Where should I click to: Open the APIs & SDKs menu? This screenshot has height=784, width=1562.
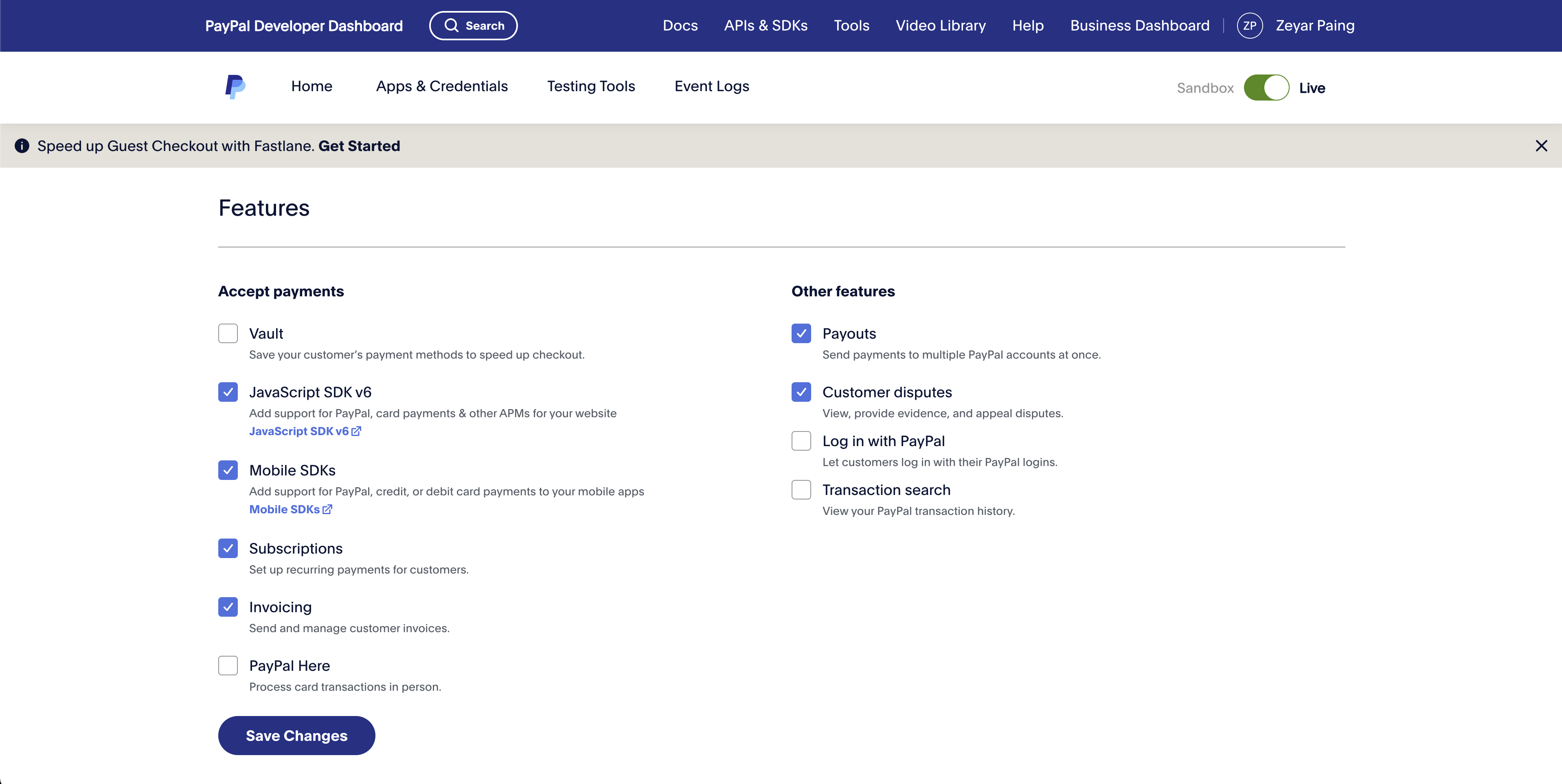(765, 26)
